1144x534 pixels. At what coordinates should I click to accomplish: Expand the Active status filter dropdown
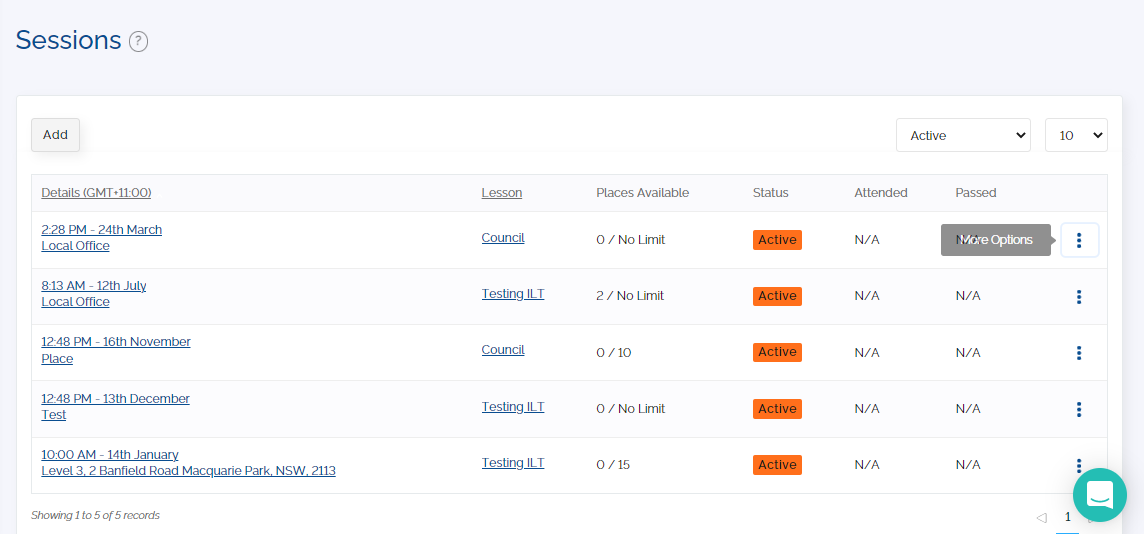(x=962, y=135)
